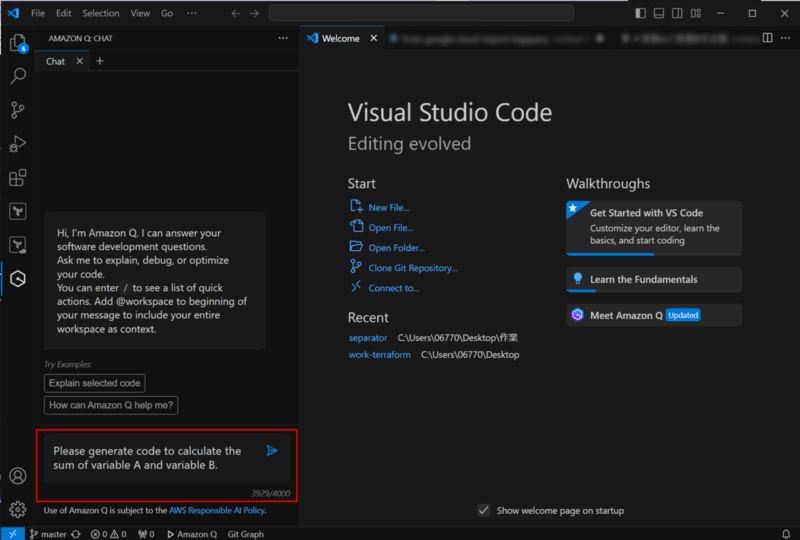Viewport: 800px width, 540px height.
Task: Open the Source Control view
Action: pyautogui.click(x=17, y=110)
